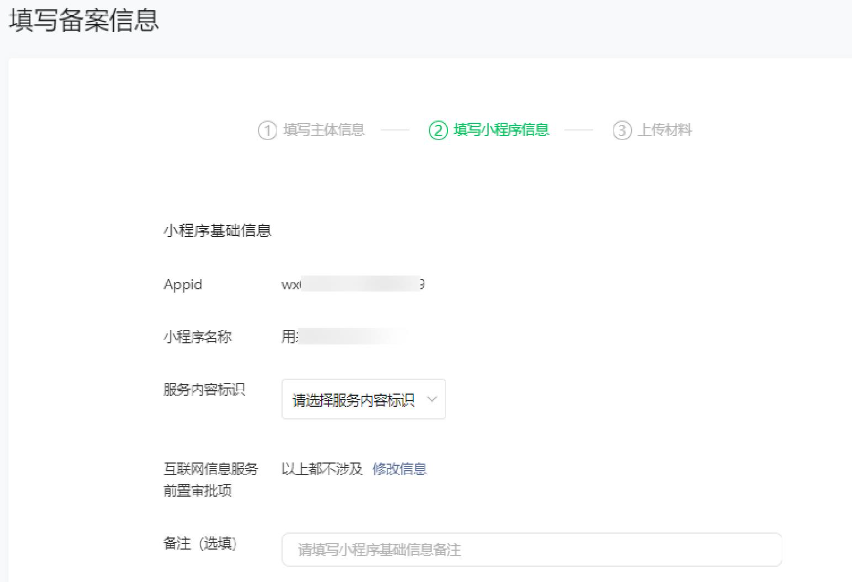Image resolution: width=852 pixels, height=582 pixels.
Task: Click the 小程序基础信息 section heading
Action: (217, 231)
